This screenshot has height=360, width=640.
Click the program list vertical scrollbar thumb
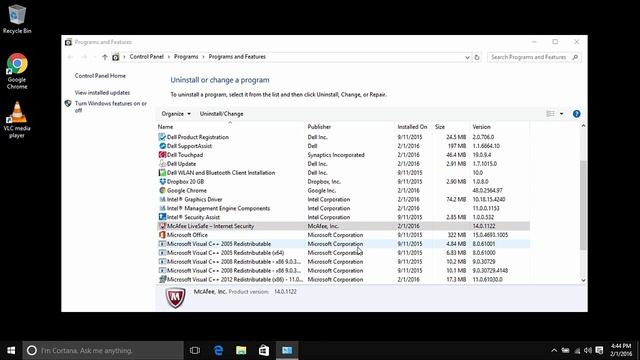coord(583,205)
